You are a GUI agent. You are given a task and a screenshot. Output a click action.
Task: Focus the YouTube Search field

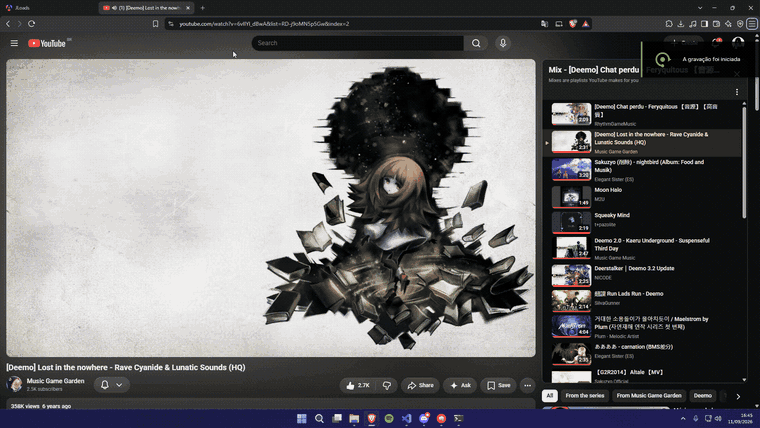[x=358, y=43]
